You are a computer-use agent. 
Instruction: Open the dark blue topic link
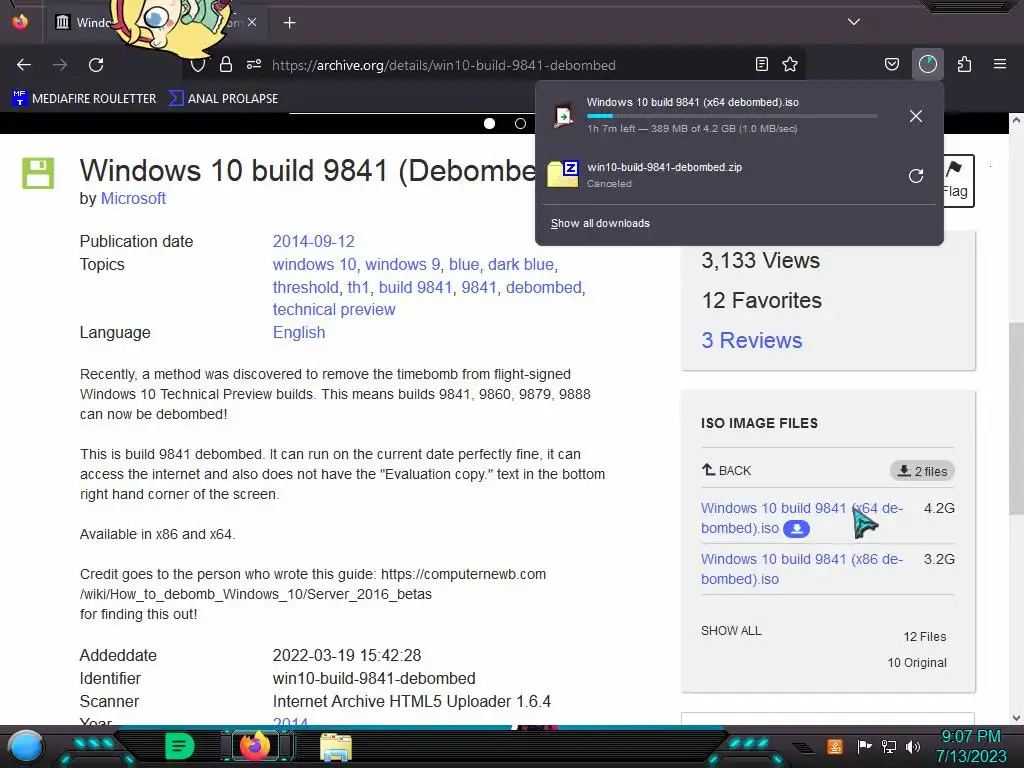coord(521,264)
